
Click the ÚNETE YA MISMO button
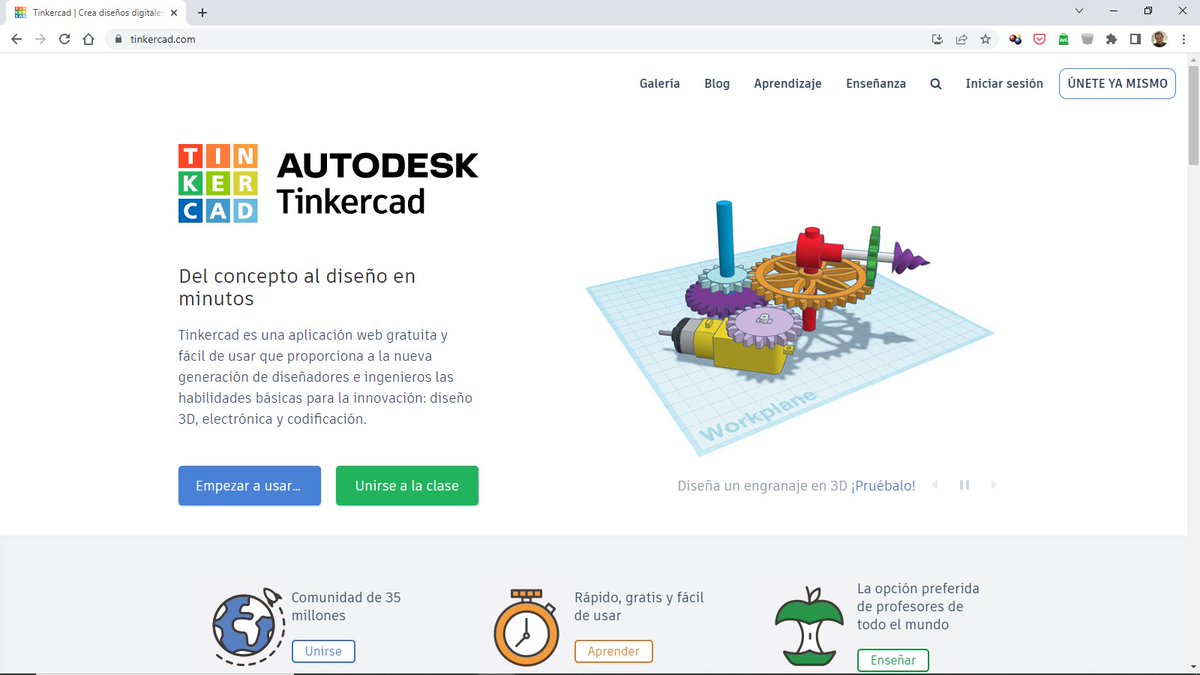coord(1117,84)
